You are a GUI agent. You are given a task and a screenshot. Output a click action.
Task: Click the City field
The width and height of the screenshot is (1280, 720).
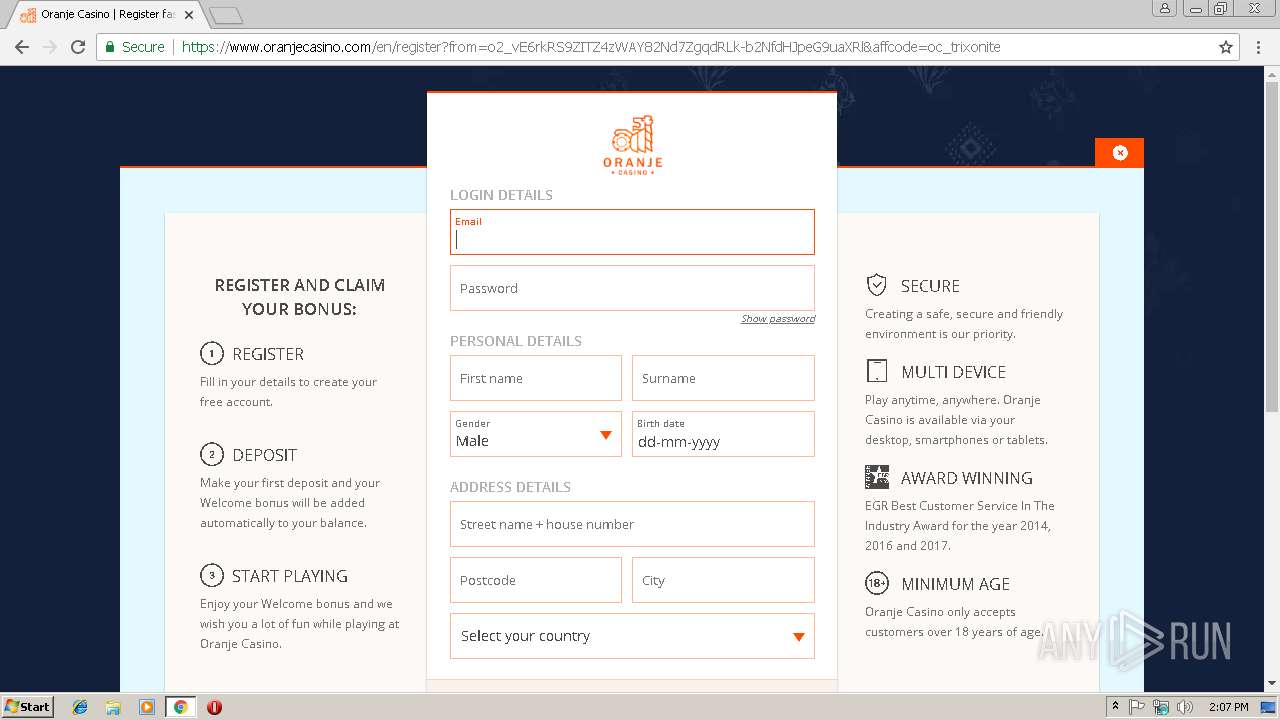pyautogui.click(x=723, y=580)
